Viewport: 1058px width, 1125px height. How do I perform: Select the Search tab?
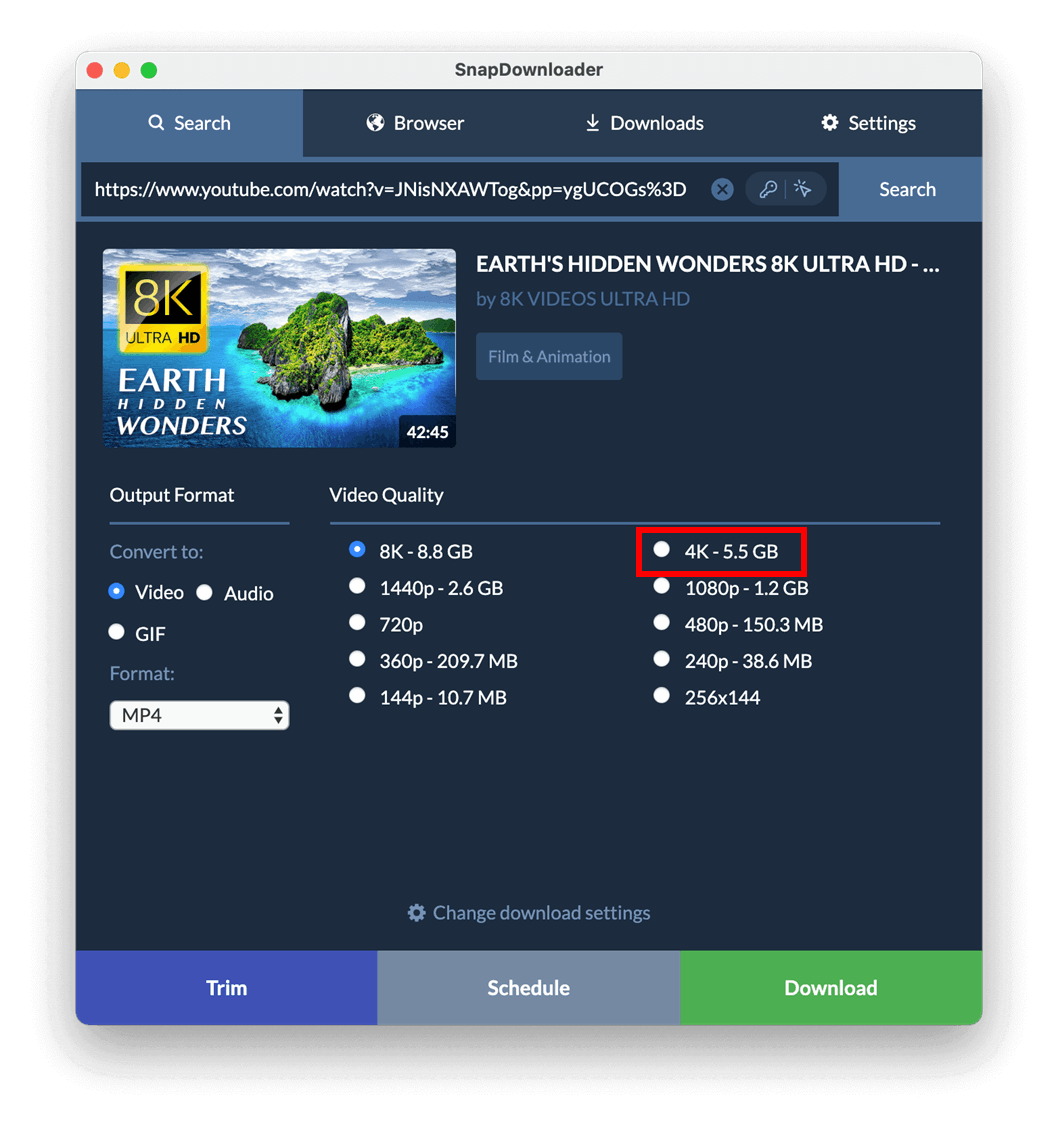(189, 123)
